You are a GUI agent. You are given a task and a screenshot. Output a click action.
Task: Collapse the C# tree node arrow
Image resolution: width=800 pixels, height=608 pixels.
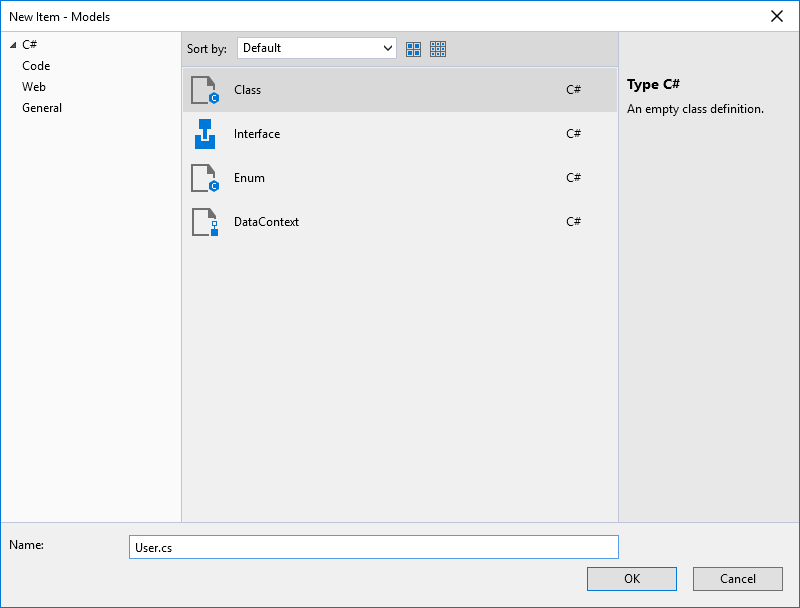(13, 45)
